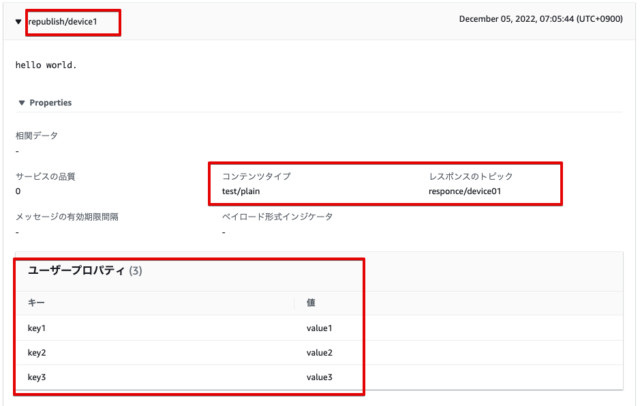Select the key1 cell

pos(37,328)
